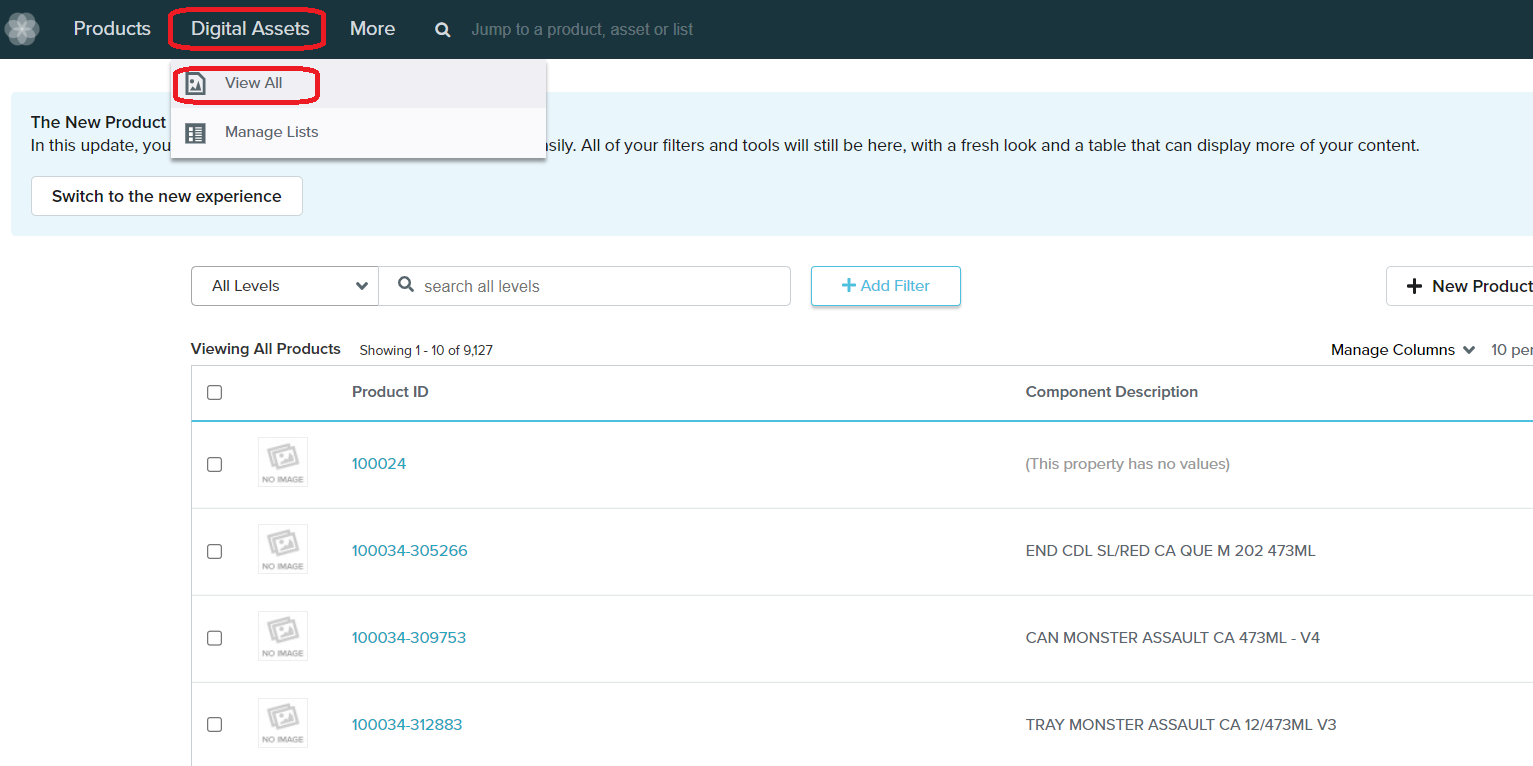Check the box for product 100024
This screenshot has height=766, width=1533.
click(214, 464)
